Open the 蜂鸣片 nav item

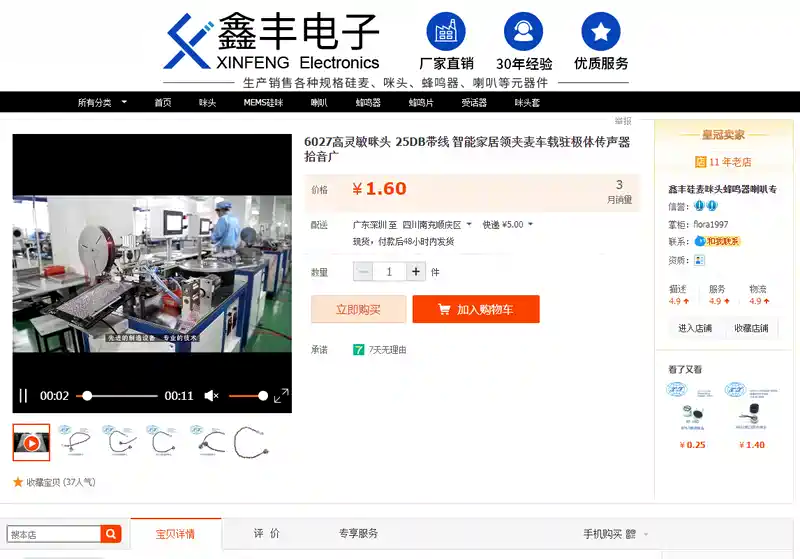pyautogui.click(x=421, y=103)
